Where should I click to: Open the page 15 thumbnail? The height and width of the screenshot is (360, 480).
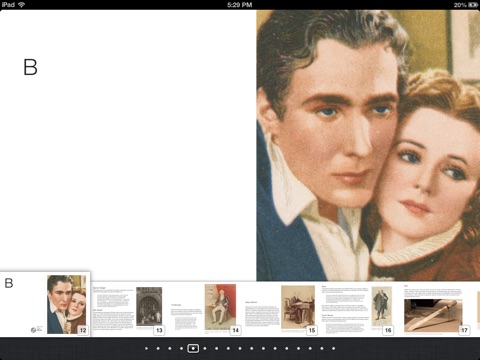tap(281, 309)
